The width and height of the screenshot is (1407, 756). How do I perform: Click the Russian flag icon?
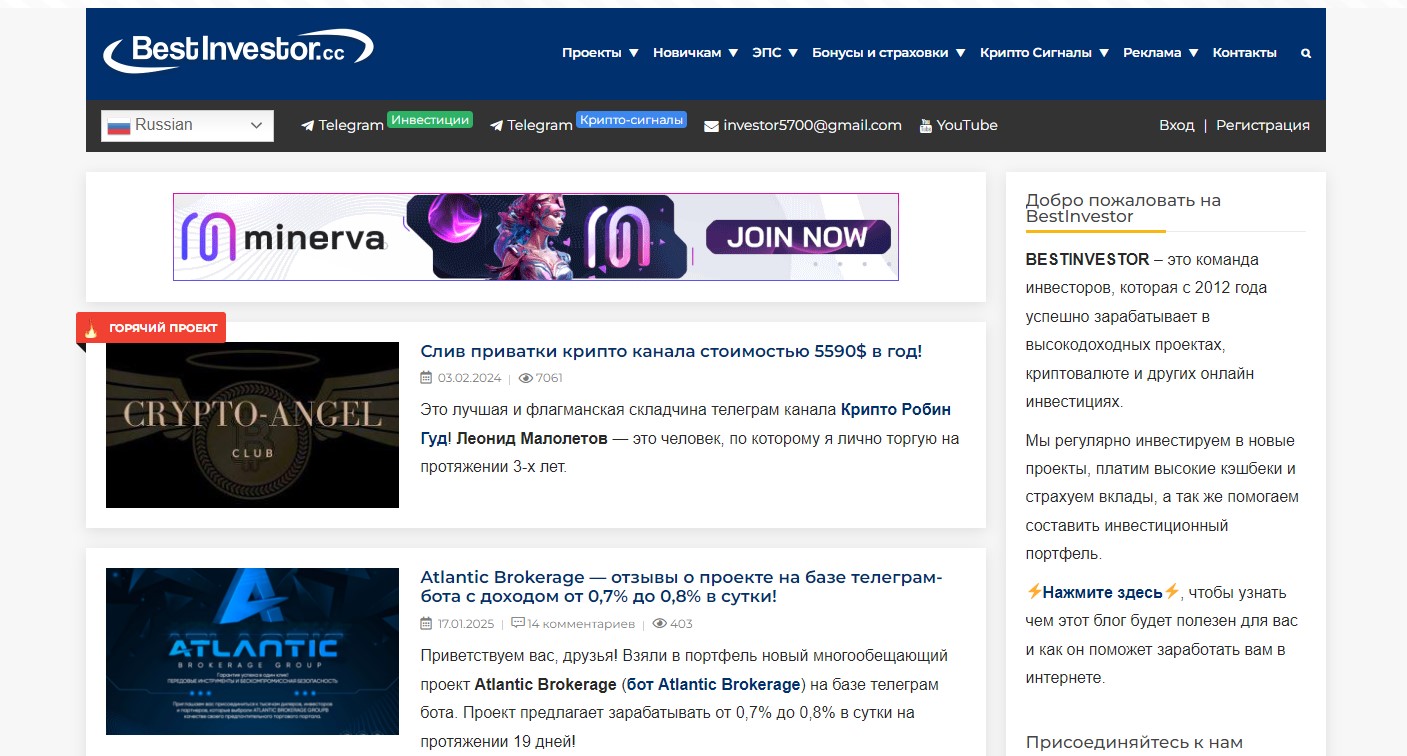pos(119,126)
